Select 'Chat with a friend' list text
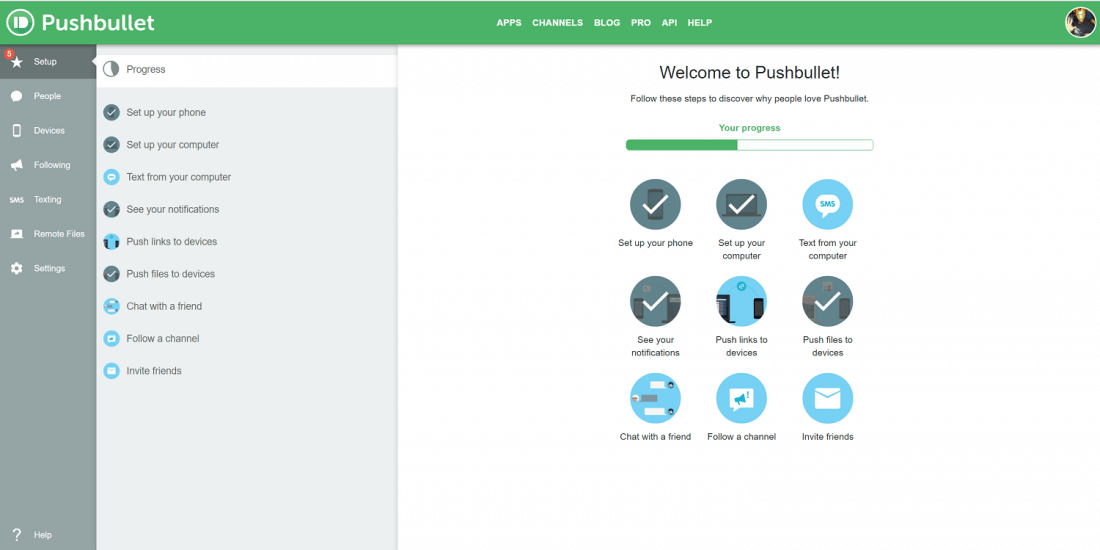 click(164, 306)
